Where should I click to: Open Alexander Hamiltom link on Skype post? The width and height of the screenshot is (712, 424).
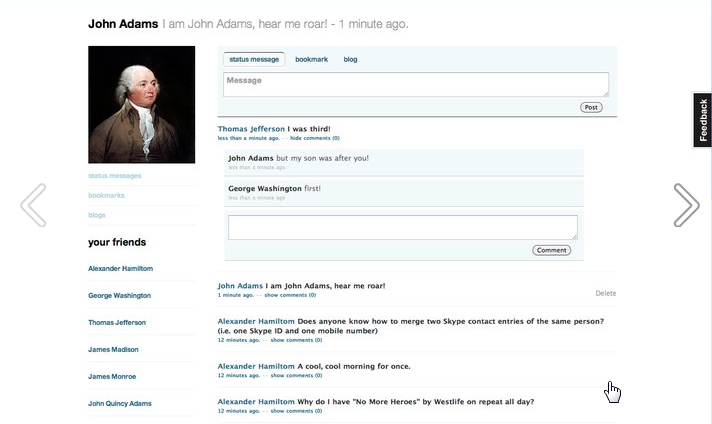[x=256, y=321]
